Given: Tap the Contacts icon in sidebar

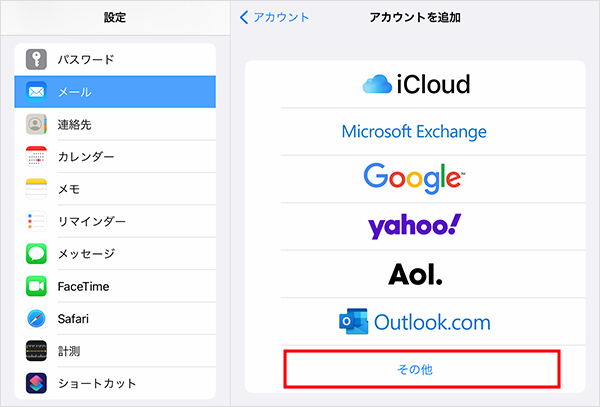Looking at the screenshot, I should pyautogui.click(x=38, y=124).
